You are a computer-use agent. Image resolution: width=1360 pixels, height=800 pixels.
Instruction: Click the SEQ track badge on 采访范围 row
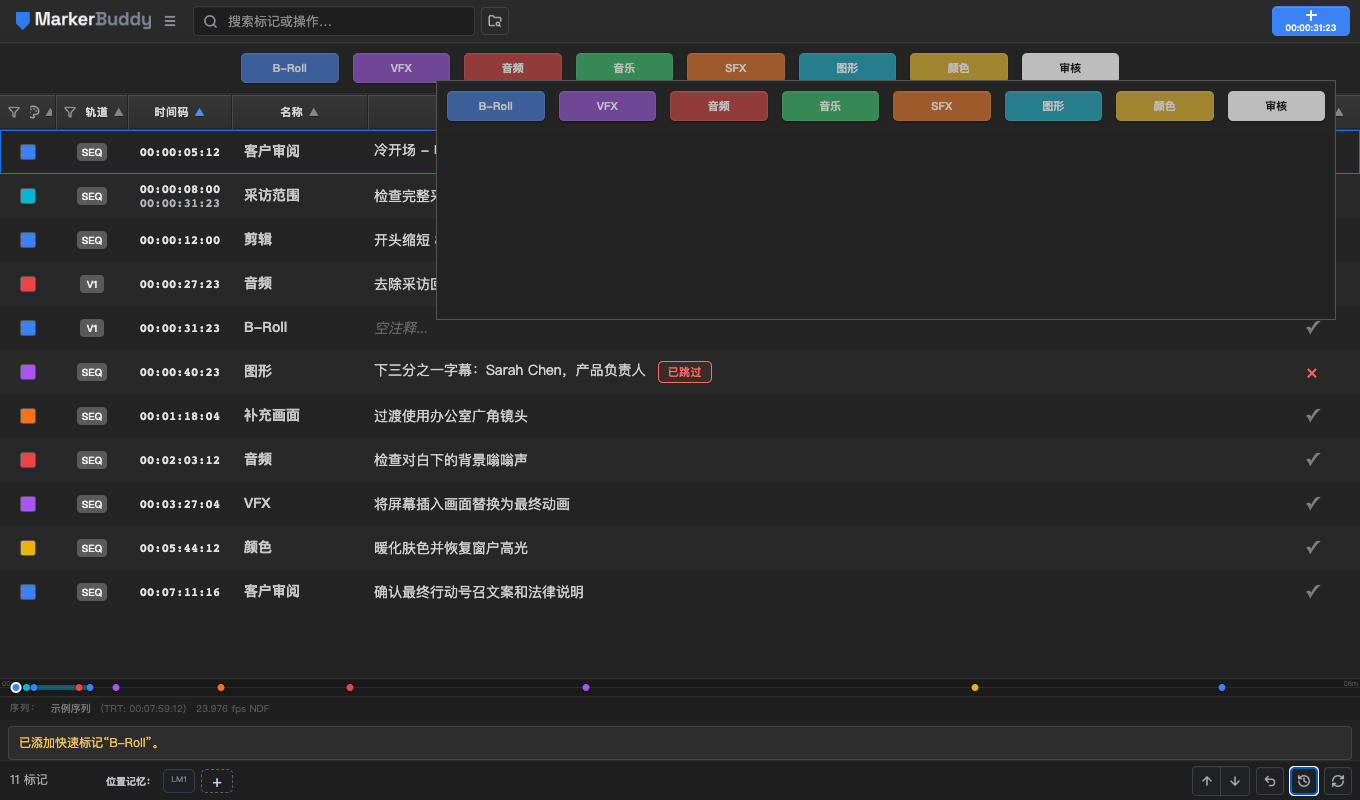click(92, 196)
